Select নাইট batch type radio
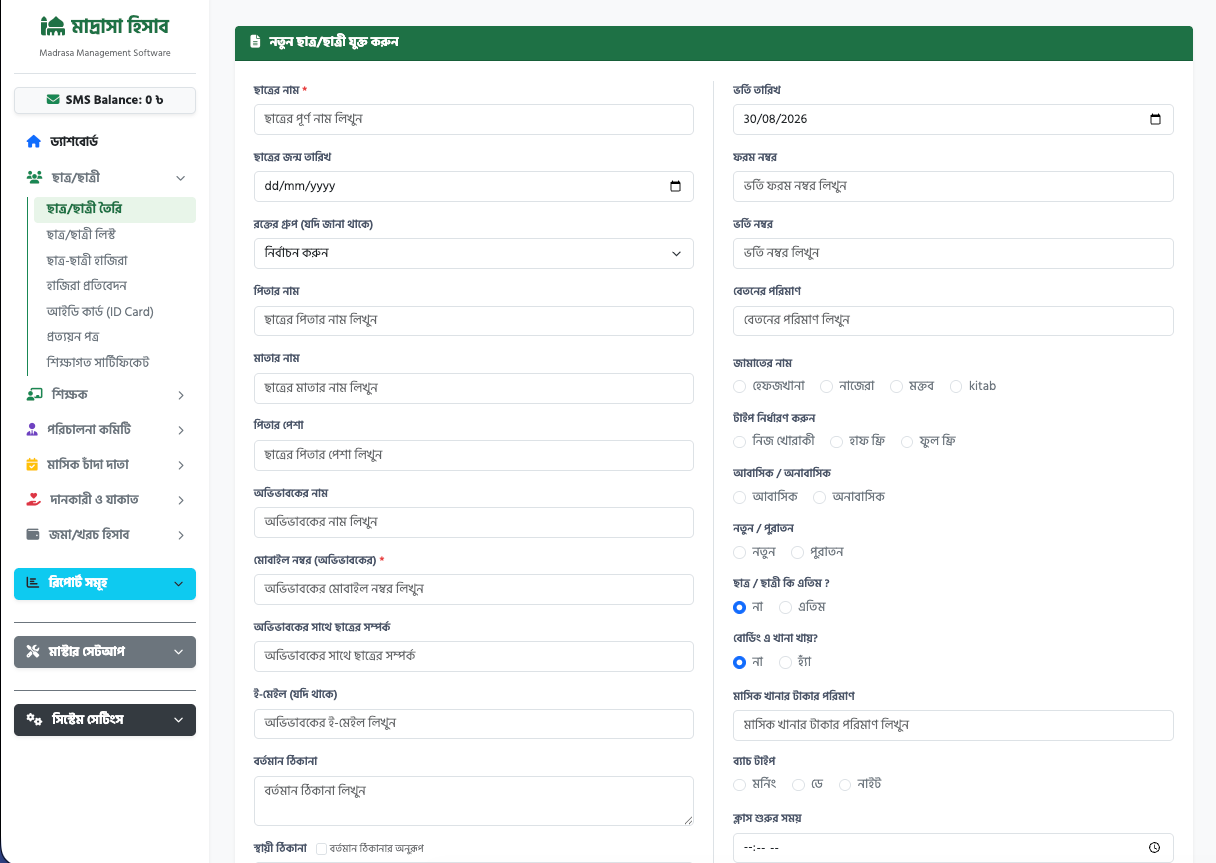1216x863 pixels. (845, 785)
